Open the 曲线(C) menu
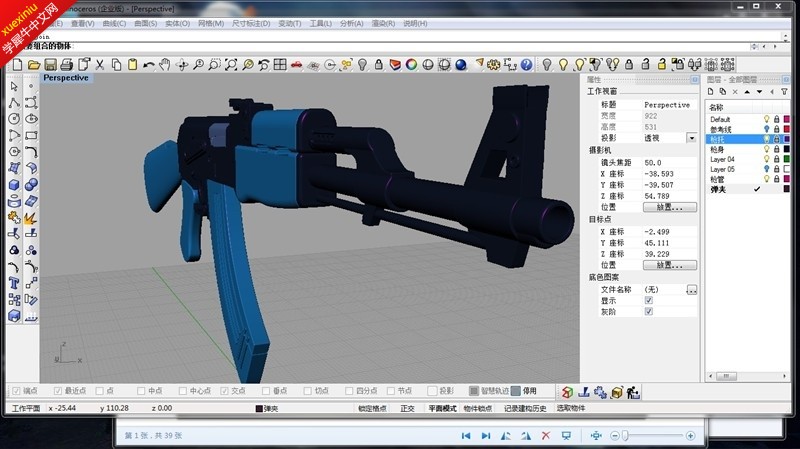 point(114,23)
